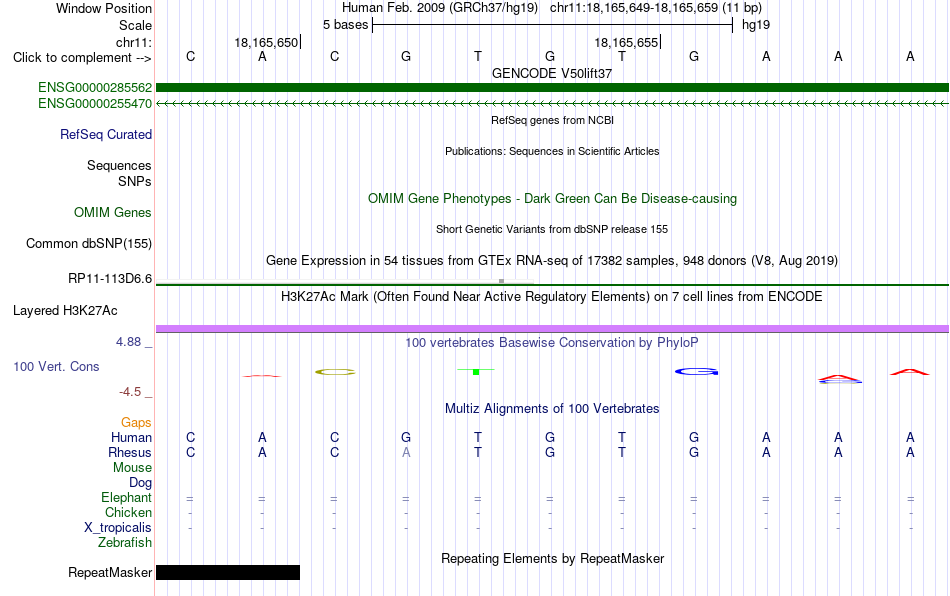This screenshot has height=596, width=950.
Task: Click the purple H3K27Ac signal bar
Action: [553, 329]
